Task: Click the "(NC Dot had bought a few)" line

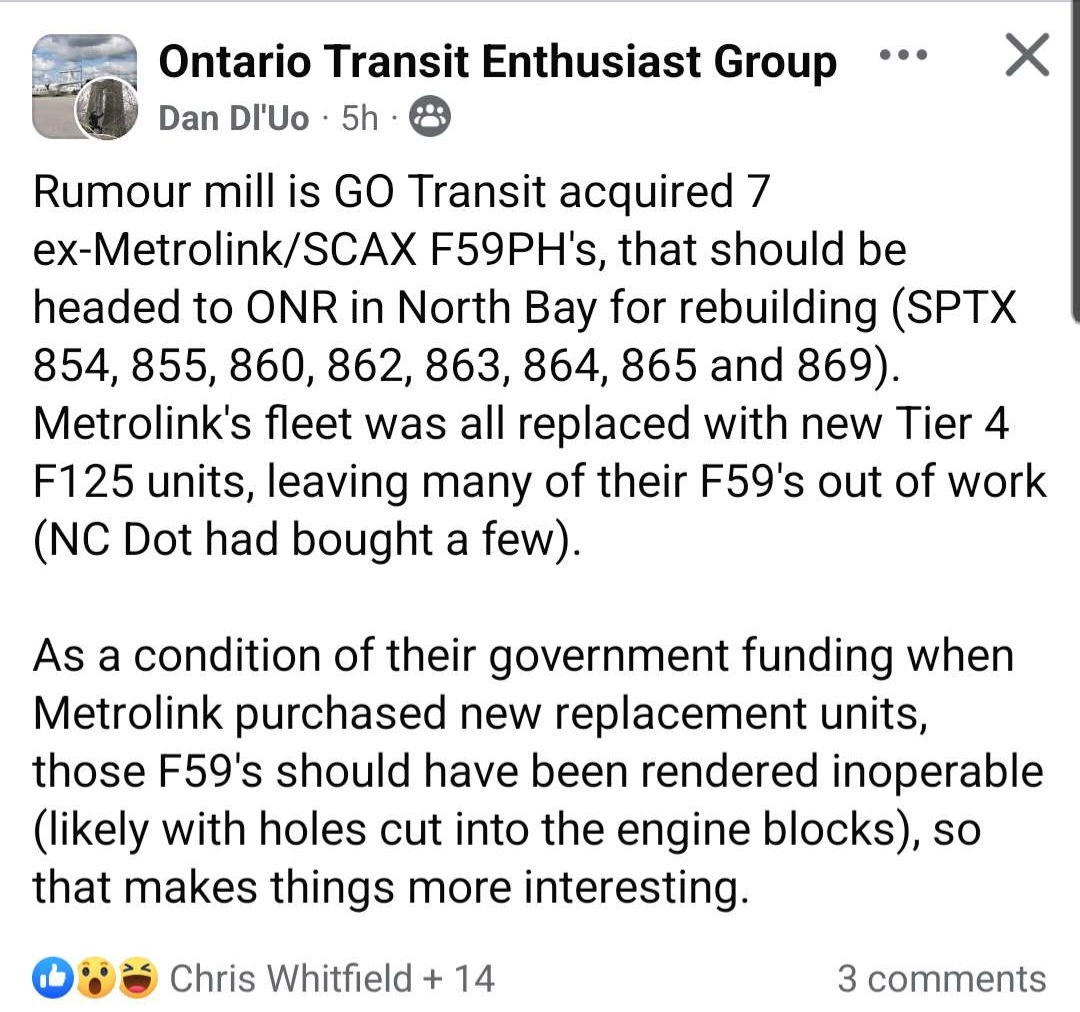Action: [307, 540]
